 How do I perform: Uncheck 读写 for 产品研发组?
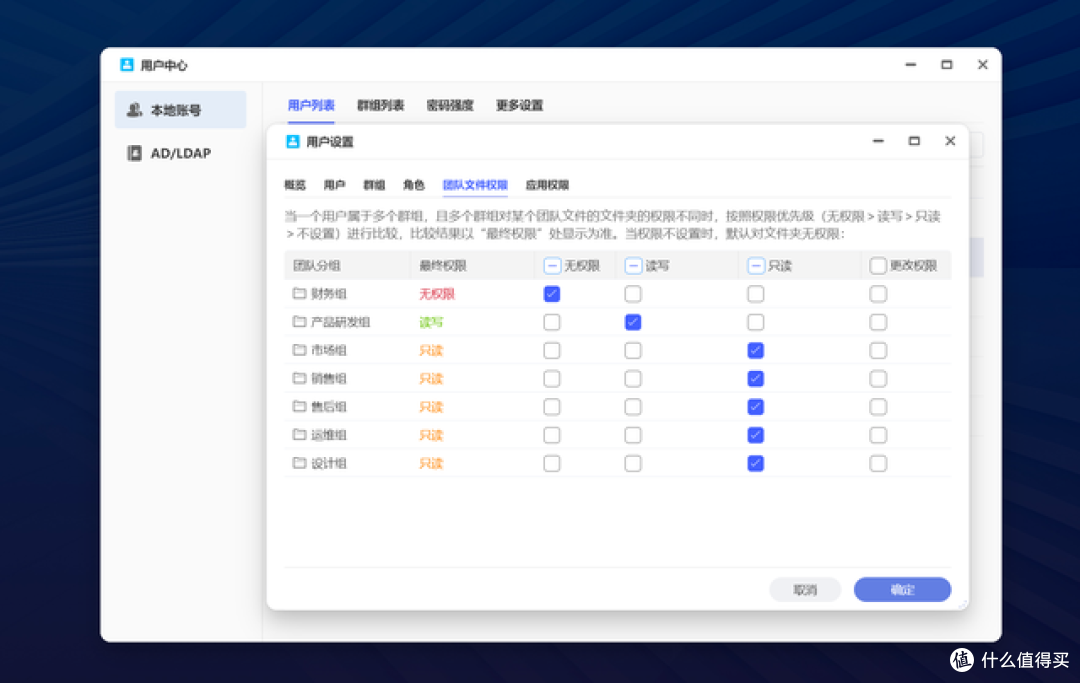click(633, 322)
